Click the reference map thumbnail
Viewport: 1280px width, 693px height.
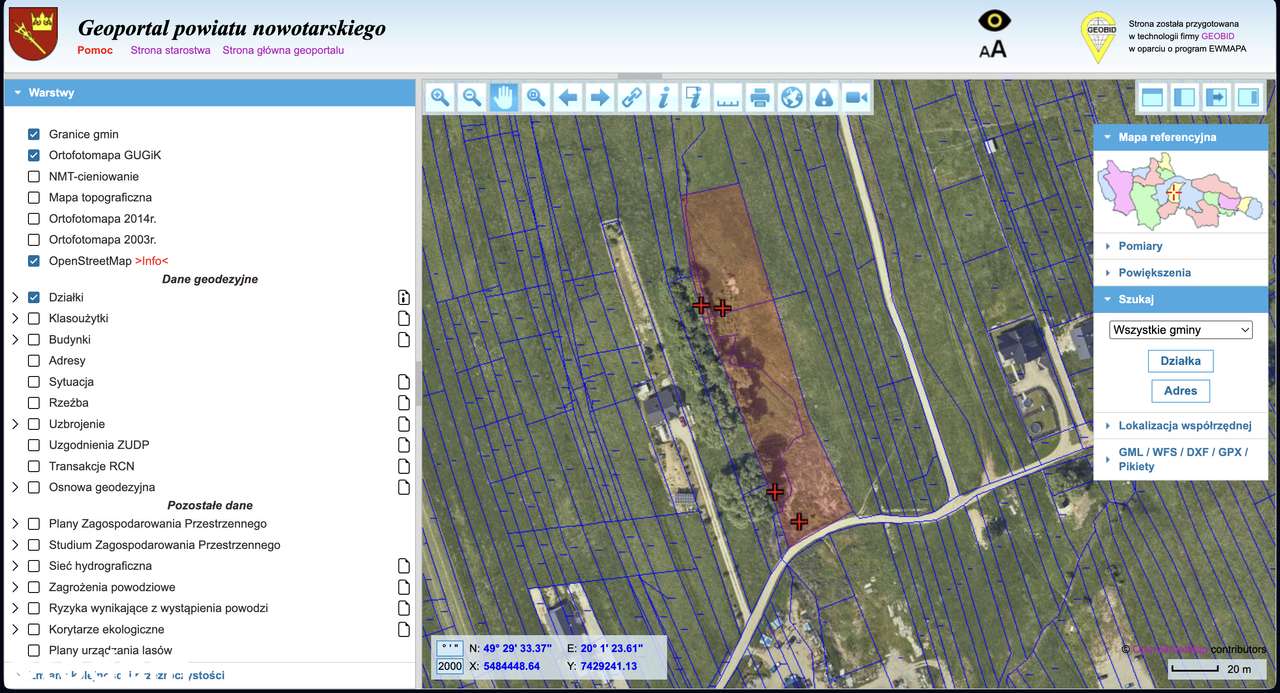[1180, 191]
